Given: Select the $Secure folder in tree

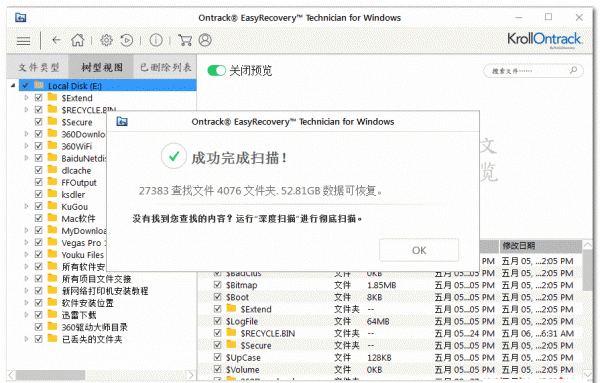Looking at the screenshot, I should pos(77,122).
